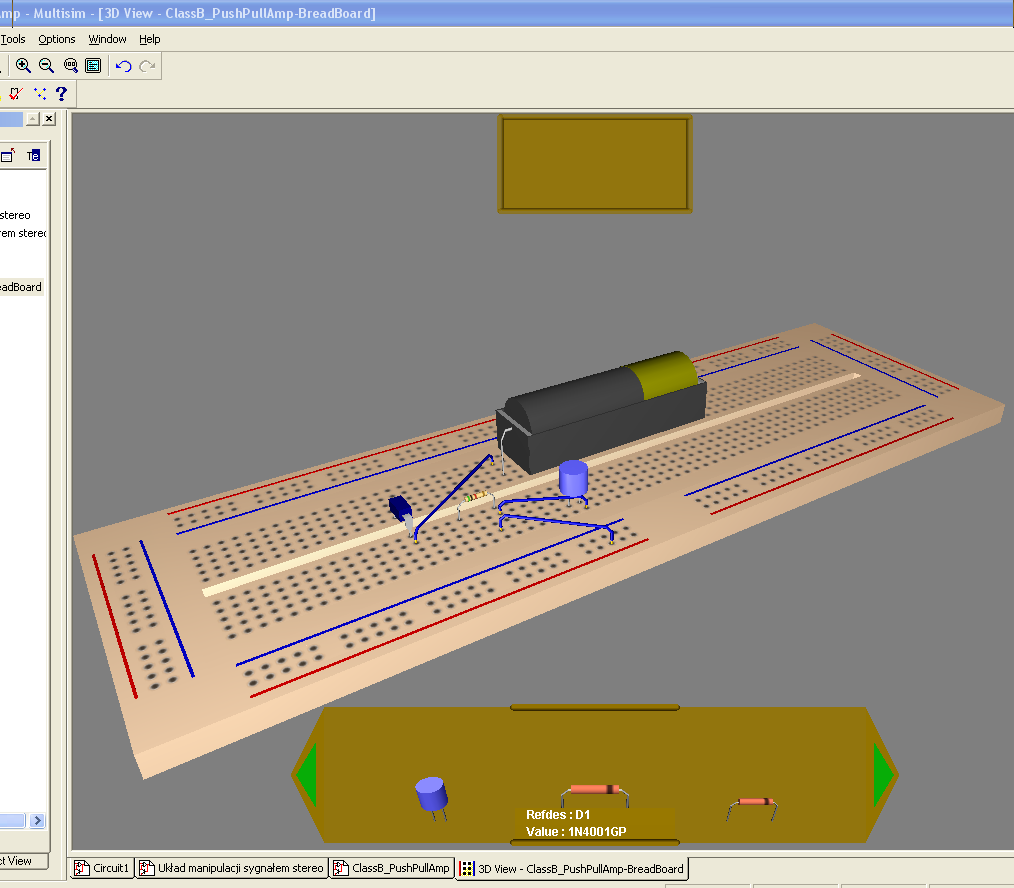Toggle the crosshair cursor icon on the toolbar
This screenshot has height=888, width=1014.
click(40, 93)
